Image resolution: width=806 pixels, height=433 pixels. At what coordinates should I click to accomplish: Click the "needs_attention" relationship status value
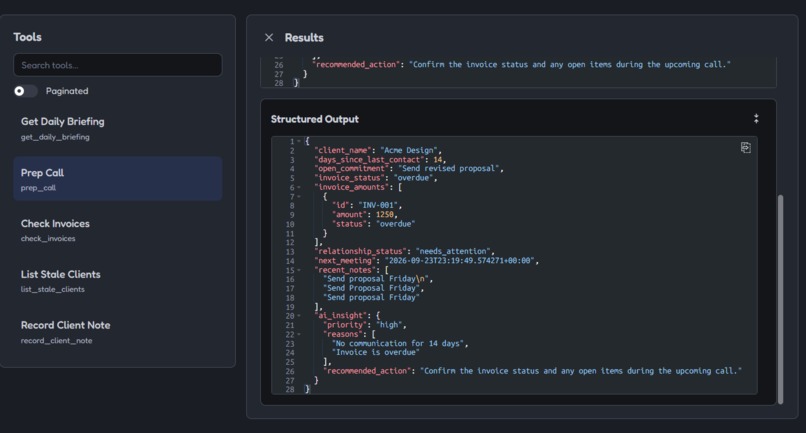pos(452,251)
